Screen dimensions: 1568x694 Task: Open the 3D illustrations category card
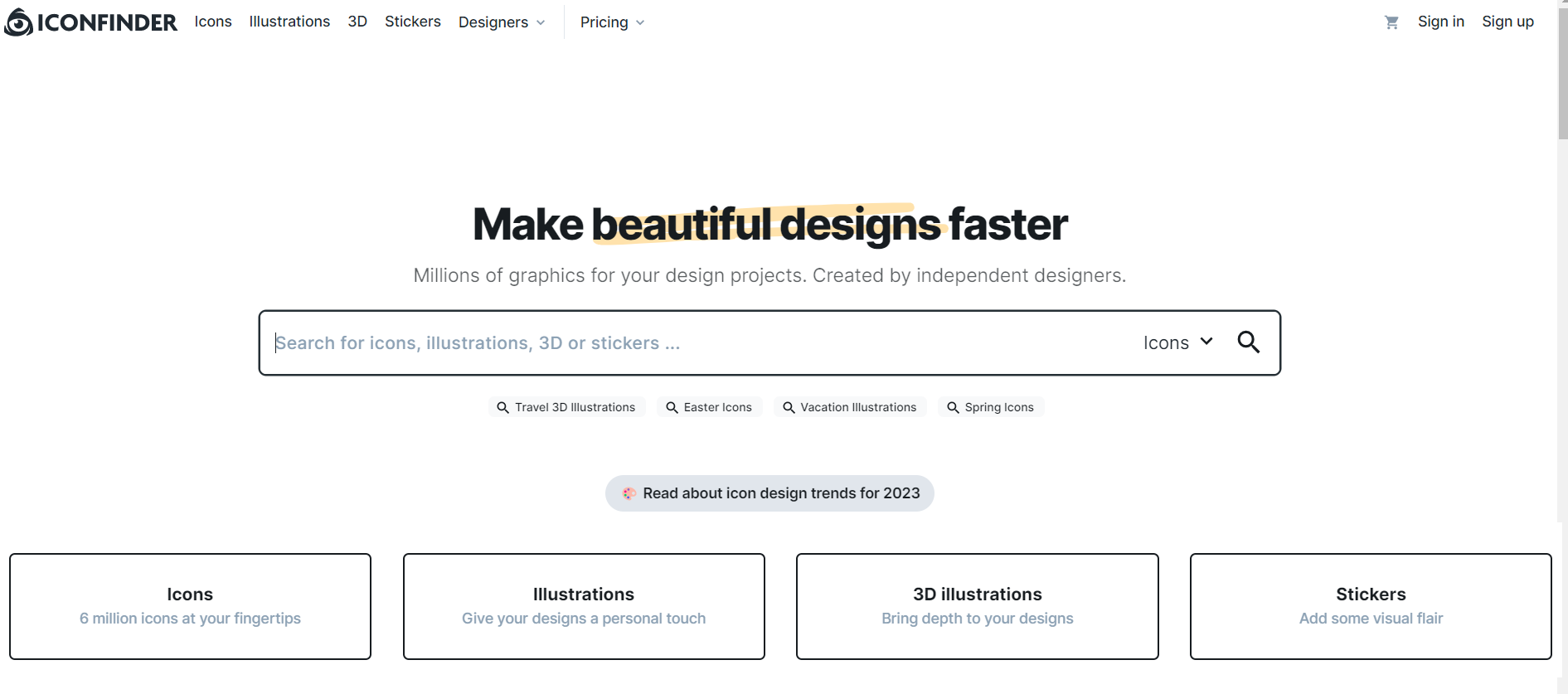tap(977, 606)
